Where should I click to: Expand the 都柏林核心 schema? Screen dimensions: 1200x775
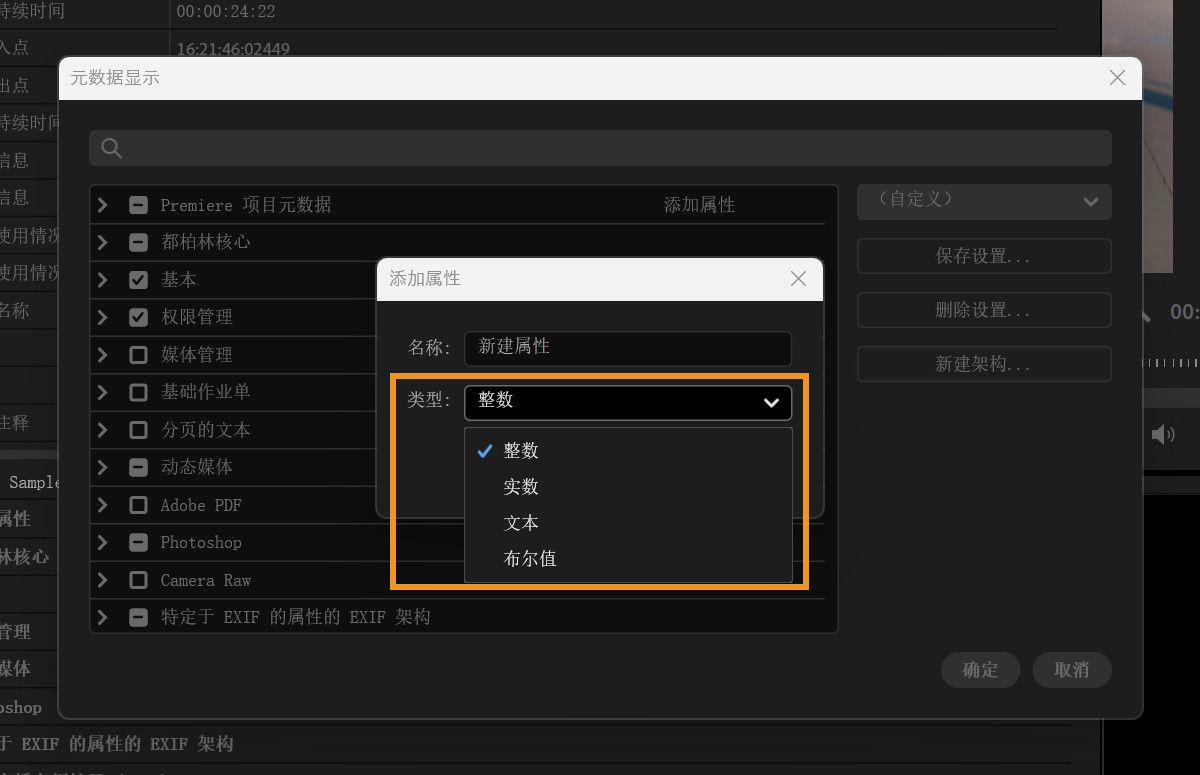tap(103, 242)
